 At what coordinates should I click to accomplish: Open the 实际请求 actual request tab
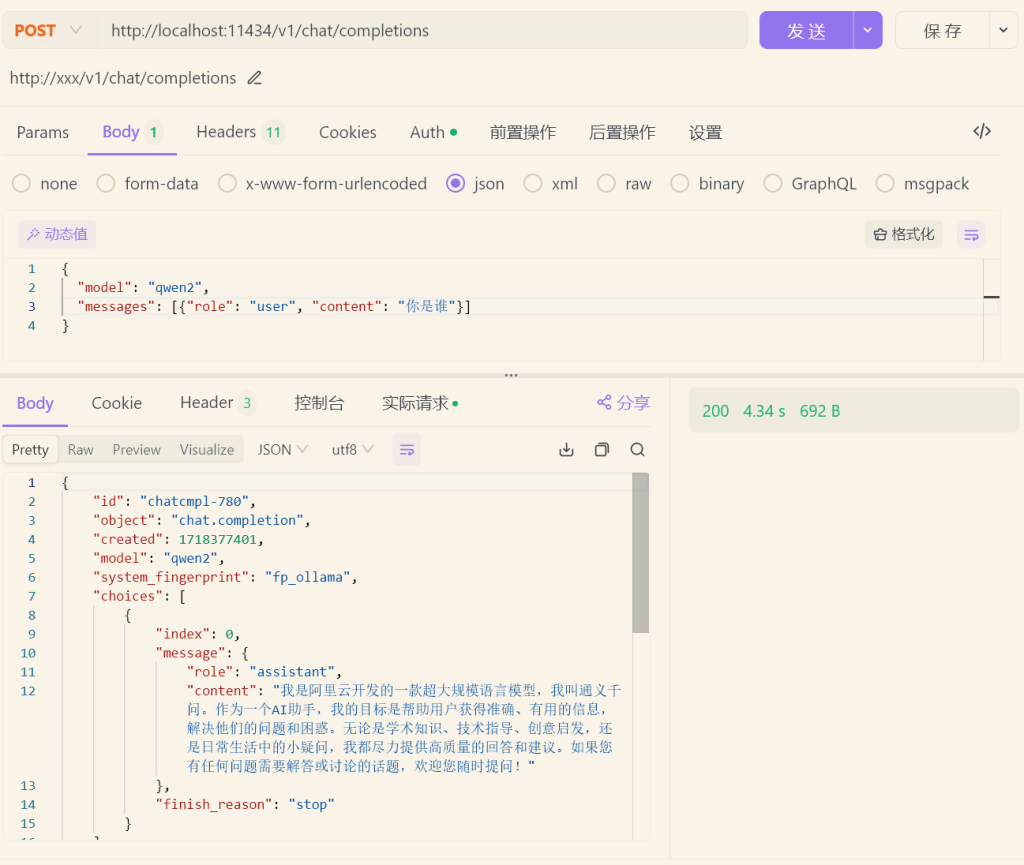[x=420, y=403]
